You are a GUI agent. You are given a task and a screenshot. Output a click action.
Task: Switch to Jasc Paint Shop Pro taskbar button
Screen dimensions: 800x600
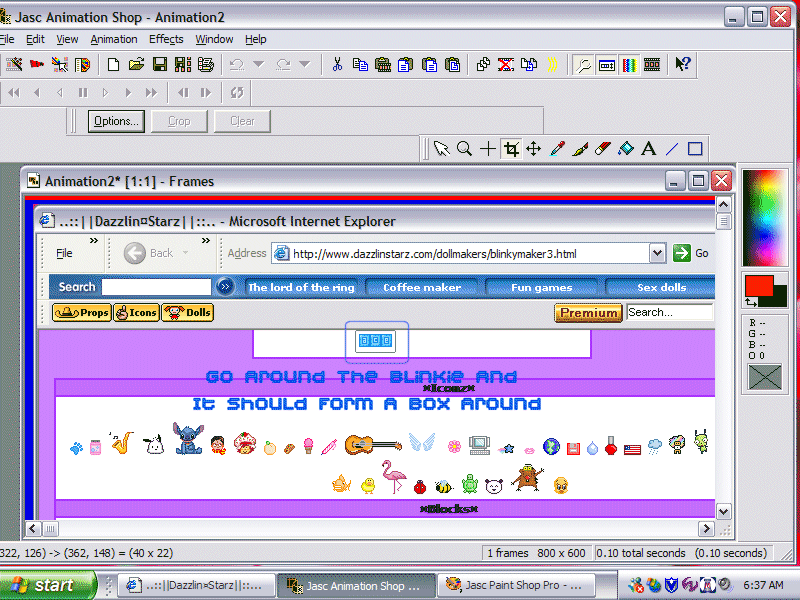[x=516, y=585]
